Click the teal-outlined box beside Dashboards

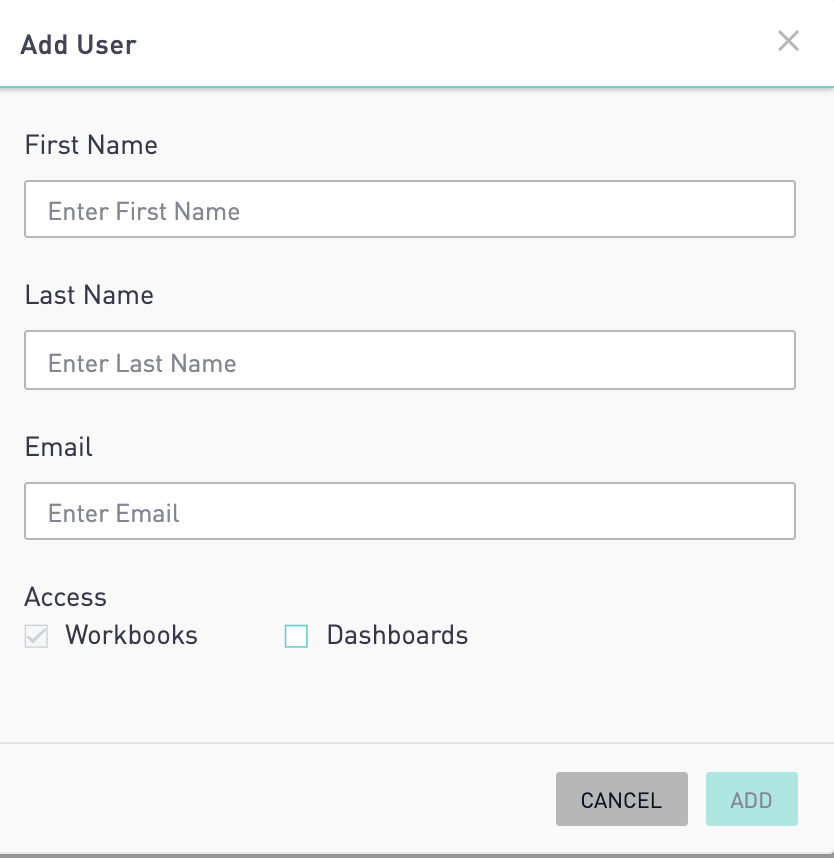click(296, 636)
